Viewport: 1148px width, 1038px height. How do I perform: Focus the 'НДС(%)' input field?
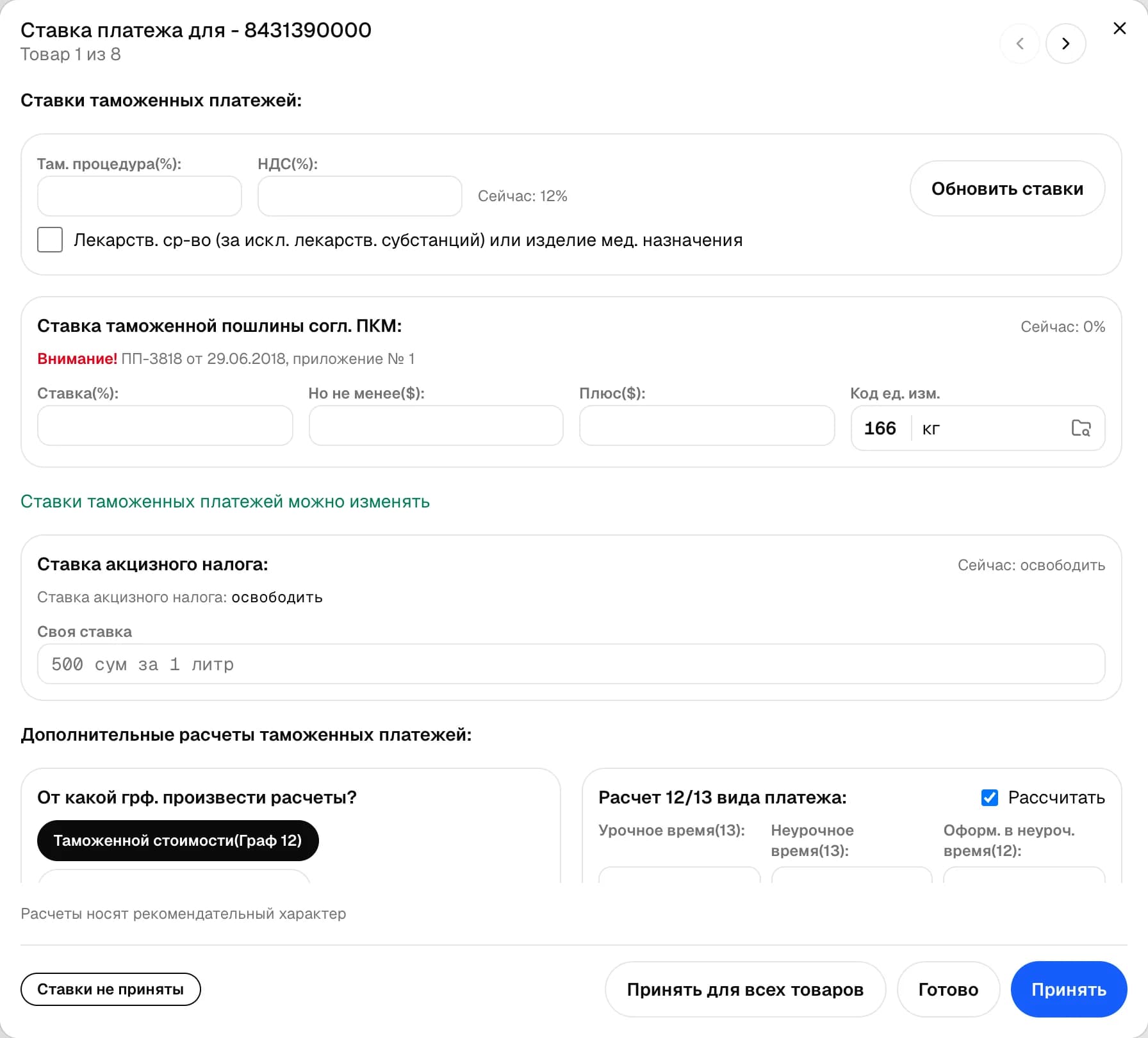coord(359,196)
